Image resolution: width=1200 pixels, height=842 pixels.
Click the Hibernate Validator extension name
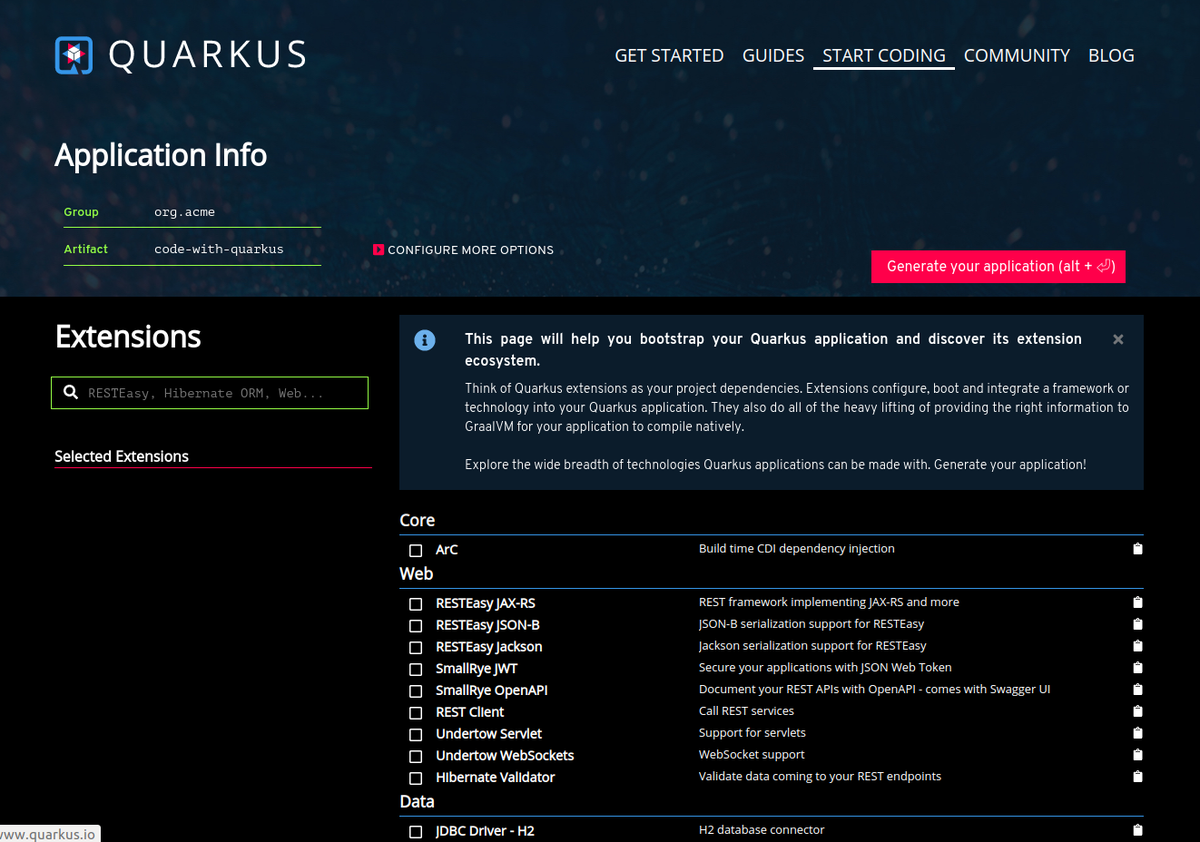[x=495, y=777]
